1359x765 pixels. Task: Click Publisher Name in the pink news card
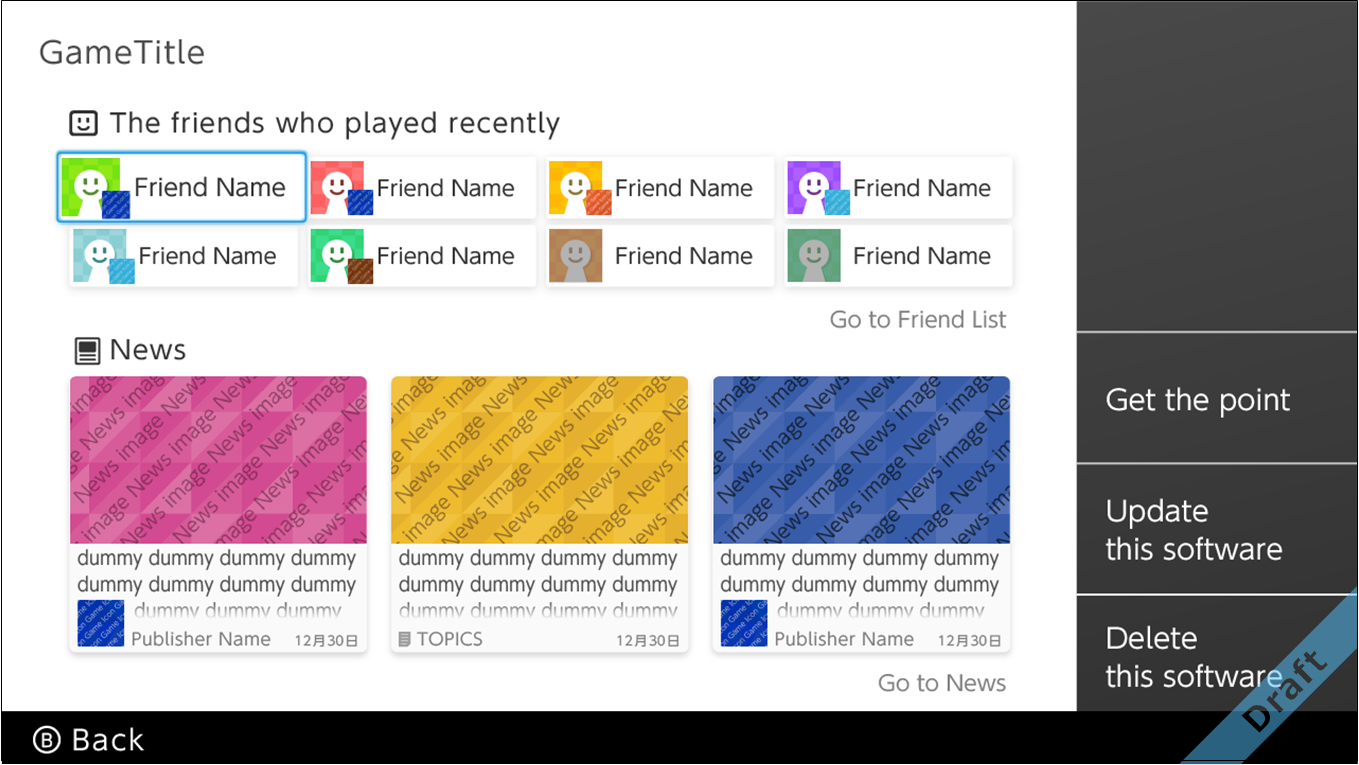[x=201, y=639]
